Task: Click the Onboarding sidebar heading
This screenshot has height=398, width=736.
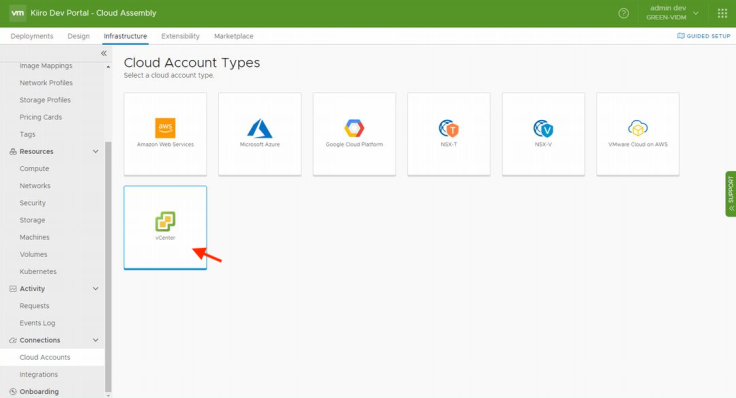Action: [x=39, y=391]
